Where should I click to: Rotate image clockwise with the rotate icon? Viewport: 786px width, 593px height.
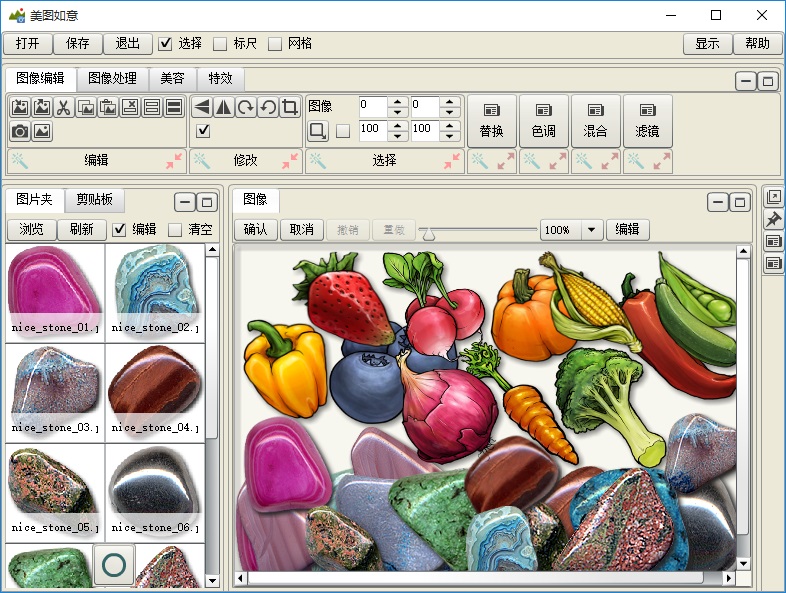246,107
